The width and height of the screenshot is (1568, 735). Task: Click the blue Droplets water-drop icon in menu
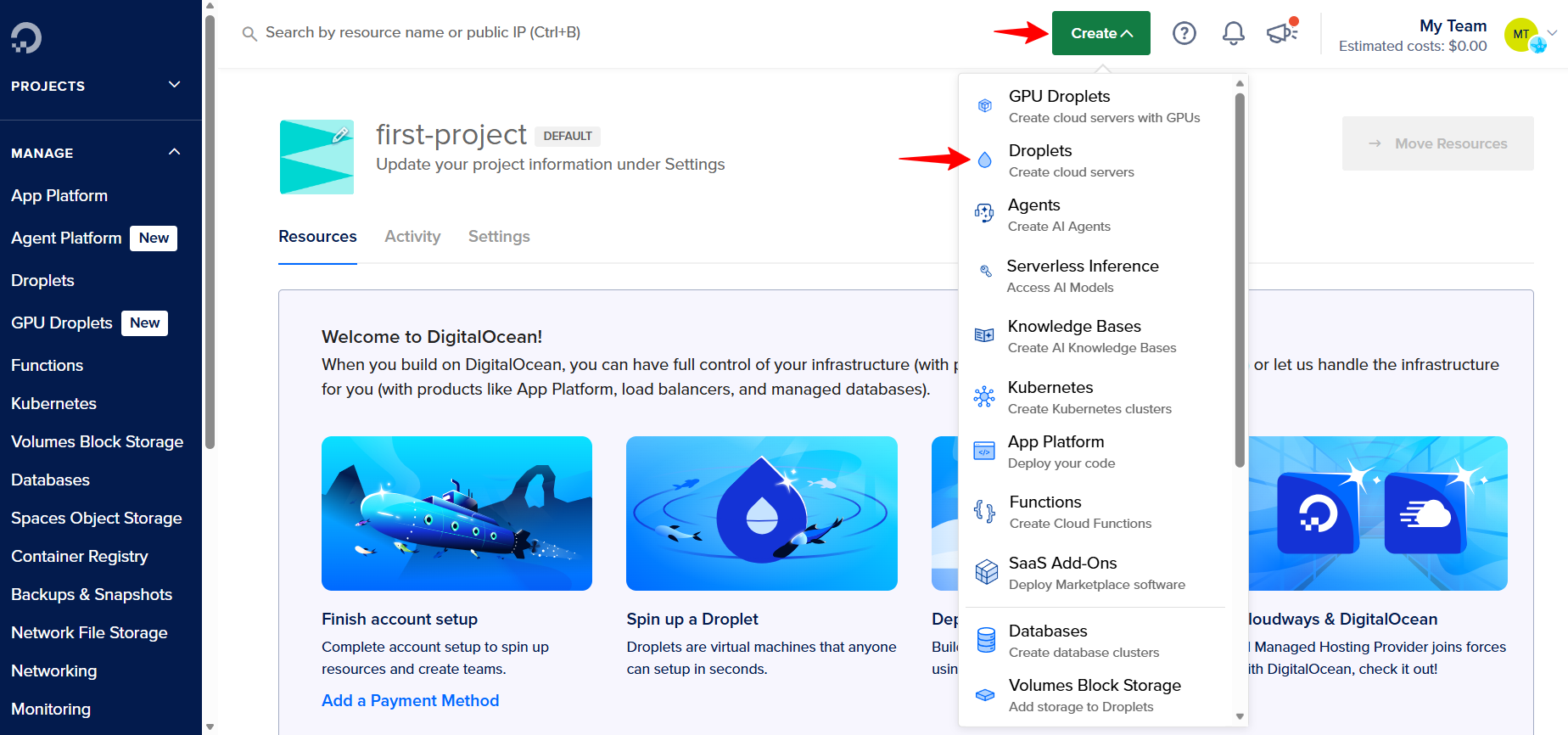(985, 160)
